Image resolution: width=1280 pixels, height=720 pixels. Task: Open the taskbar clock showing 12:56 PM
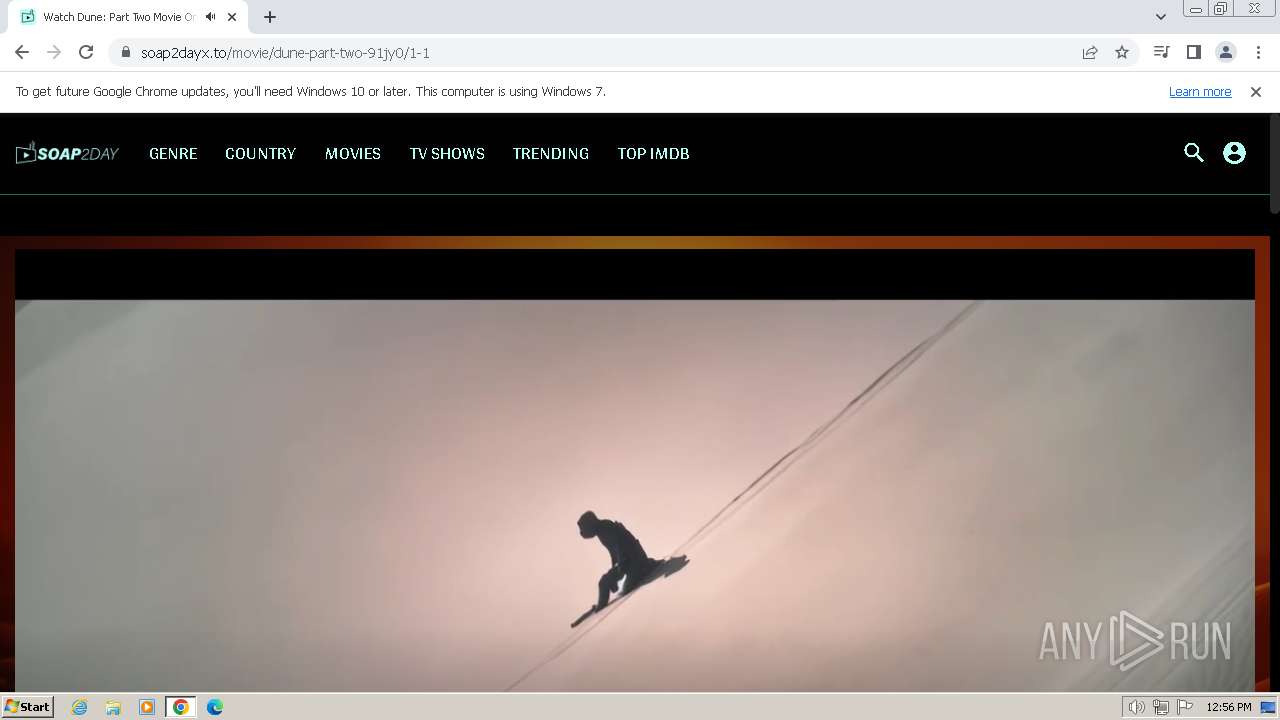point(1229,707)
